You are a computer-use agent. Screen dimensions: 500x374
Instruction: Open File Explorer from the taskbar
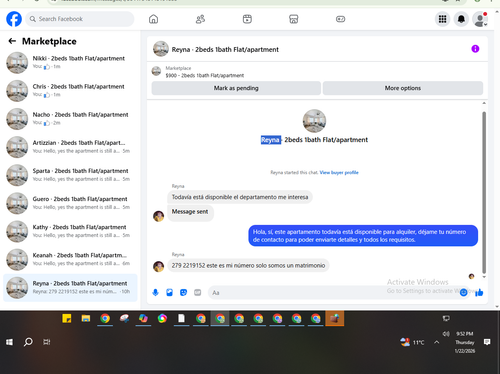[x=86, y=319]
